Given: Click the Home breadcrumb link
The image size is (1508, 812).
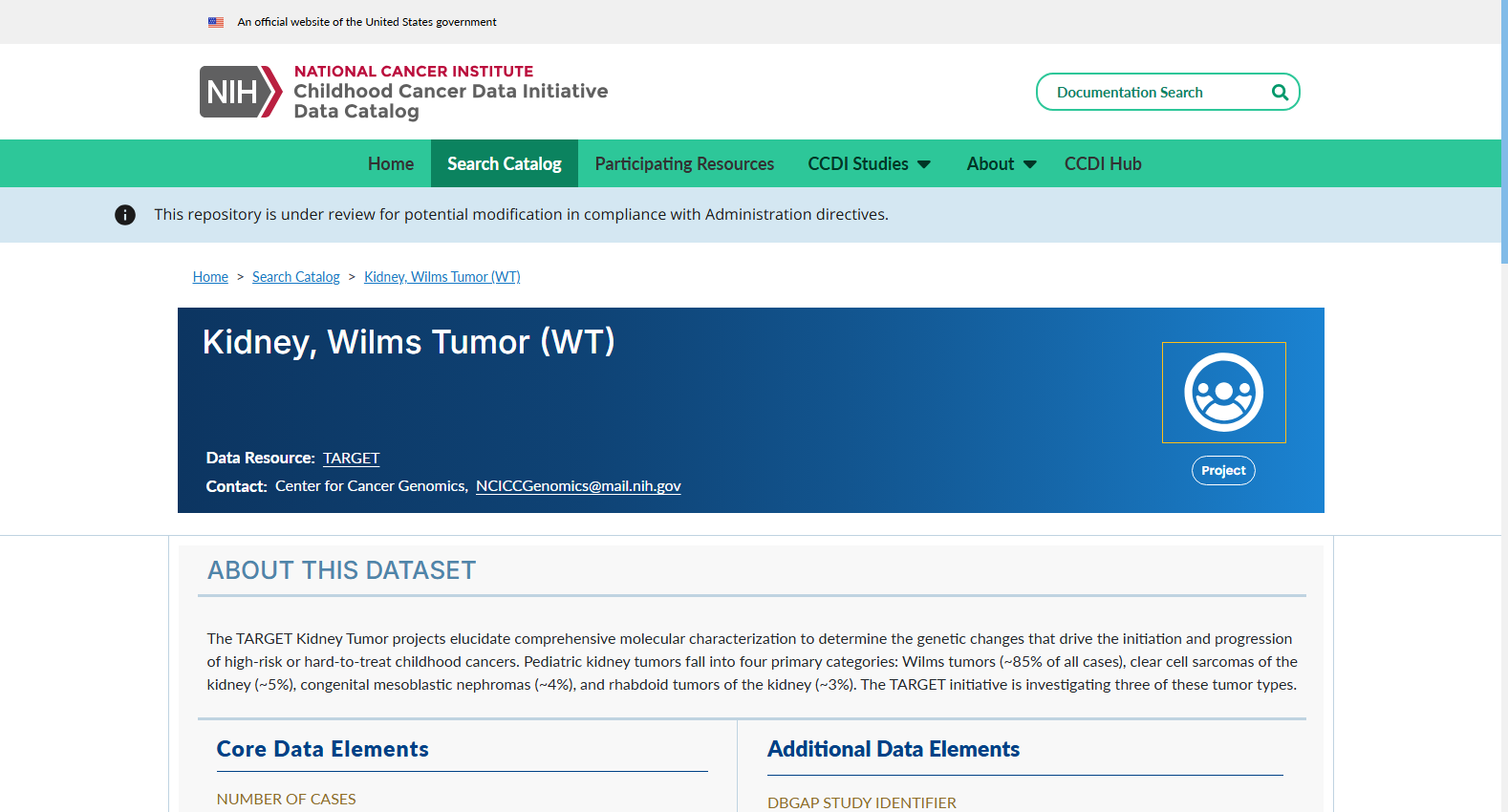Looking at the screenshot, I should [210, 277].
